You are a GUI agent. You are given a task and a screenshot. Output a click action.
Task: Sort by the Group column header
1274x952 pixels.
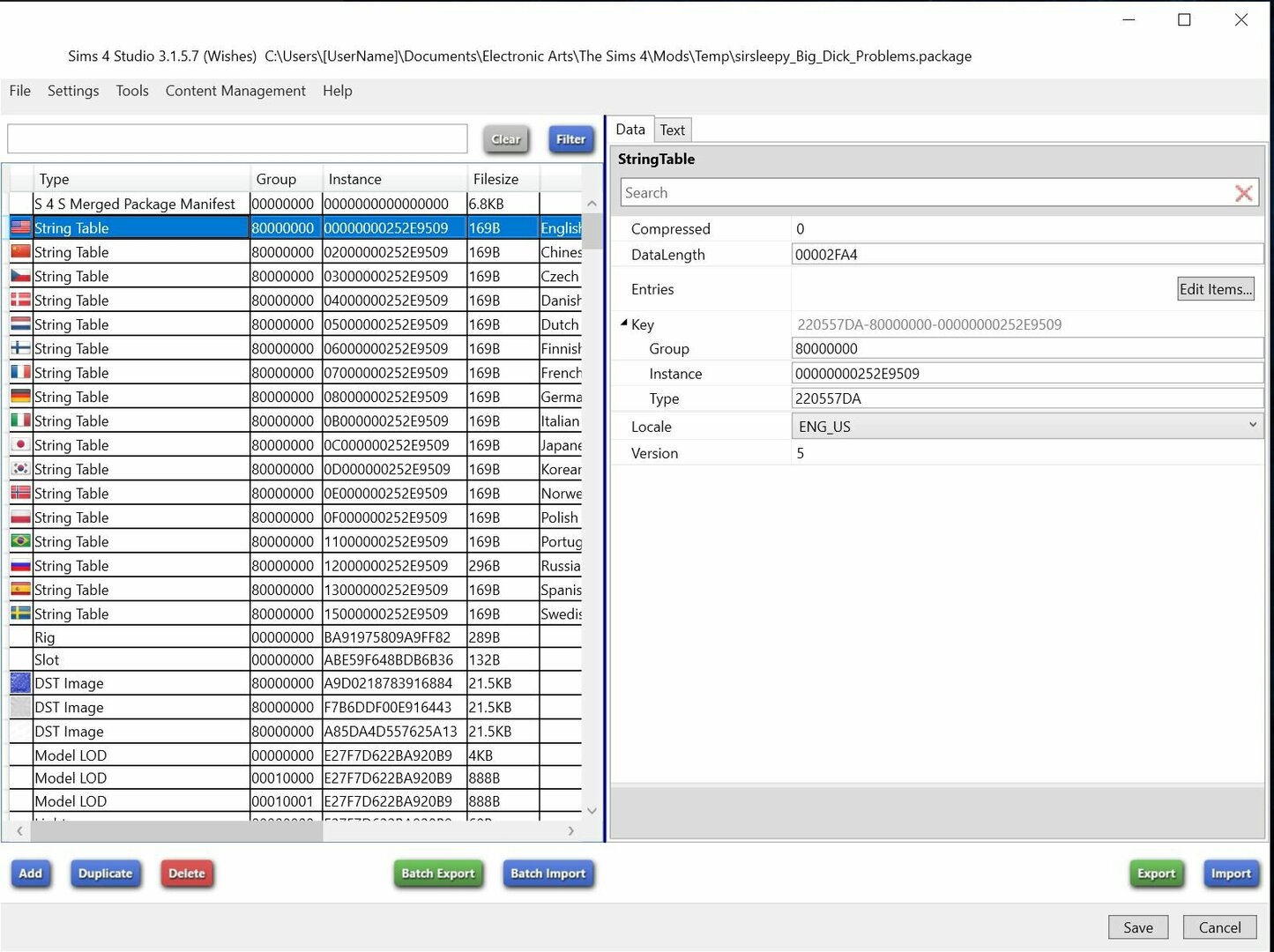click(x=287, y=179)
